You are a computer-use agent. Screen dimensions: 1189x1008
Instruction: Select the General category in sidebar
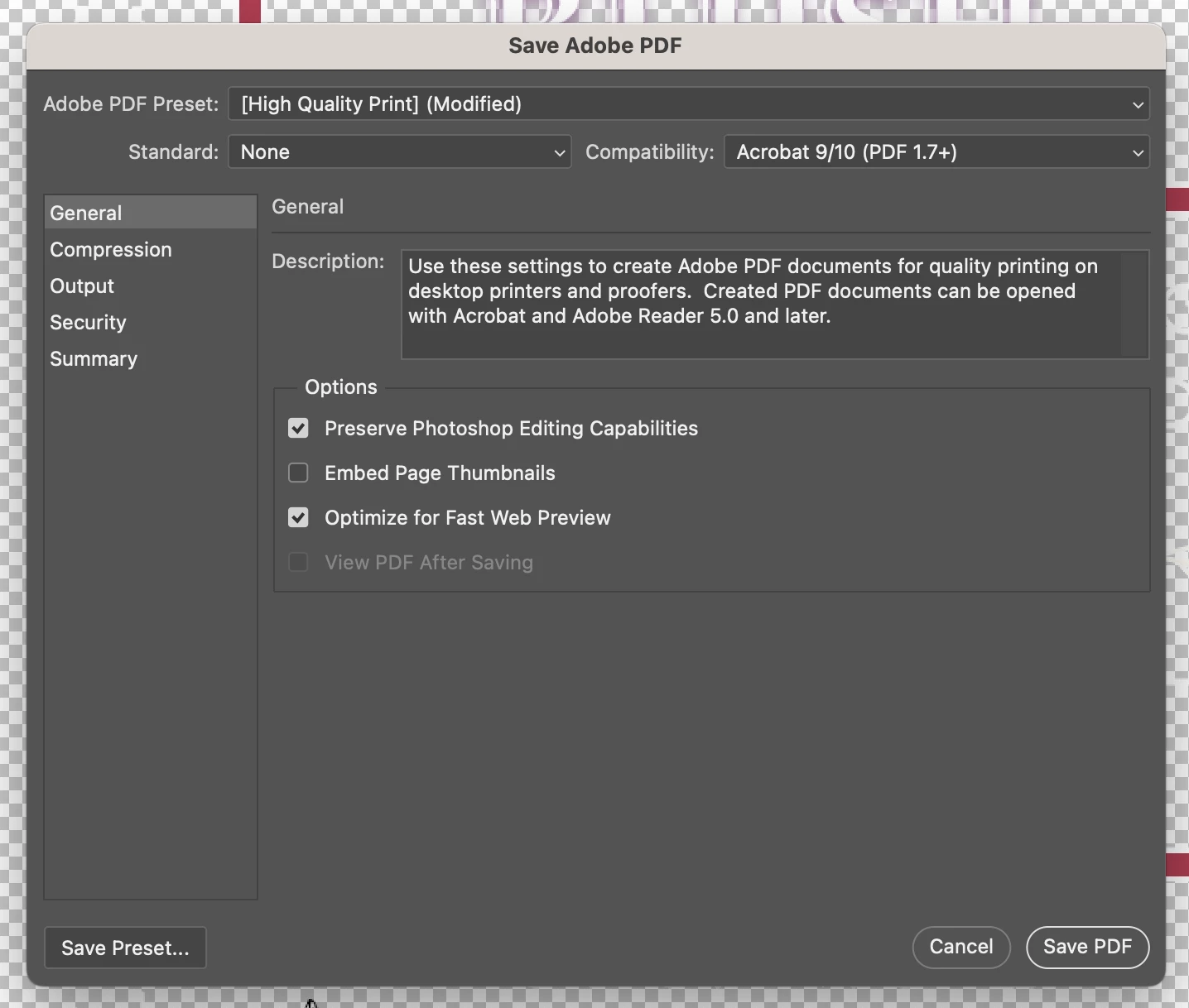point(150,213)
